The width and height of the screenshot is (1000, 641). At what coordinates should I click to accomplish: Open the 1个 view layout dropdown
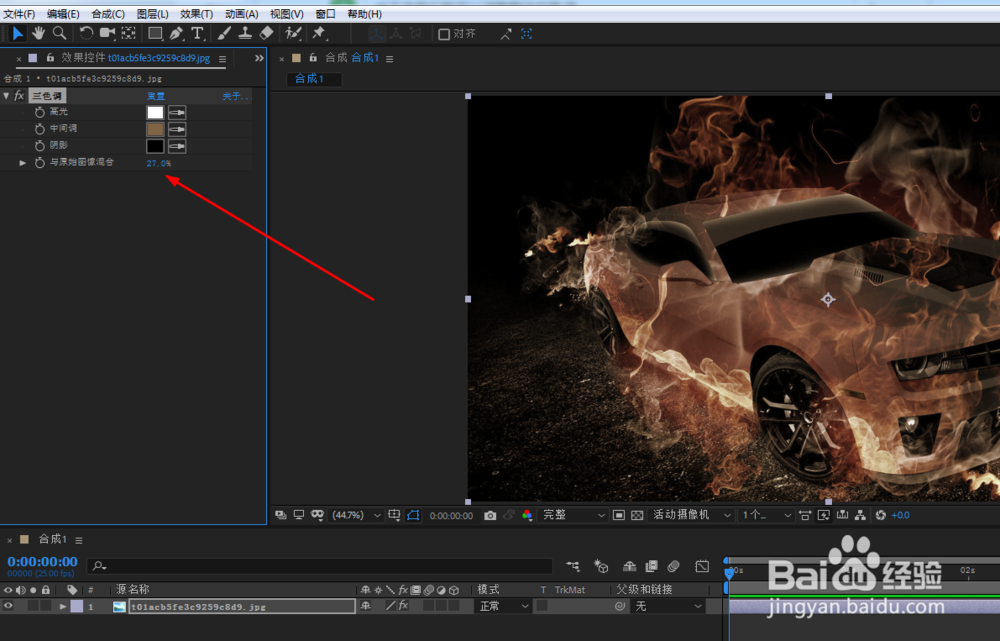pyautogui.click(x=766, y=515)
